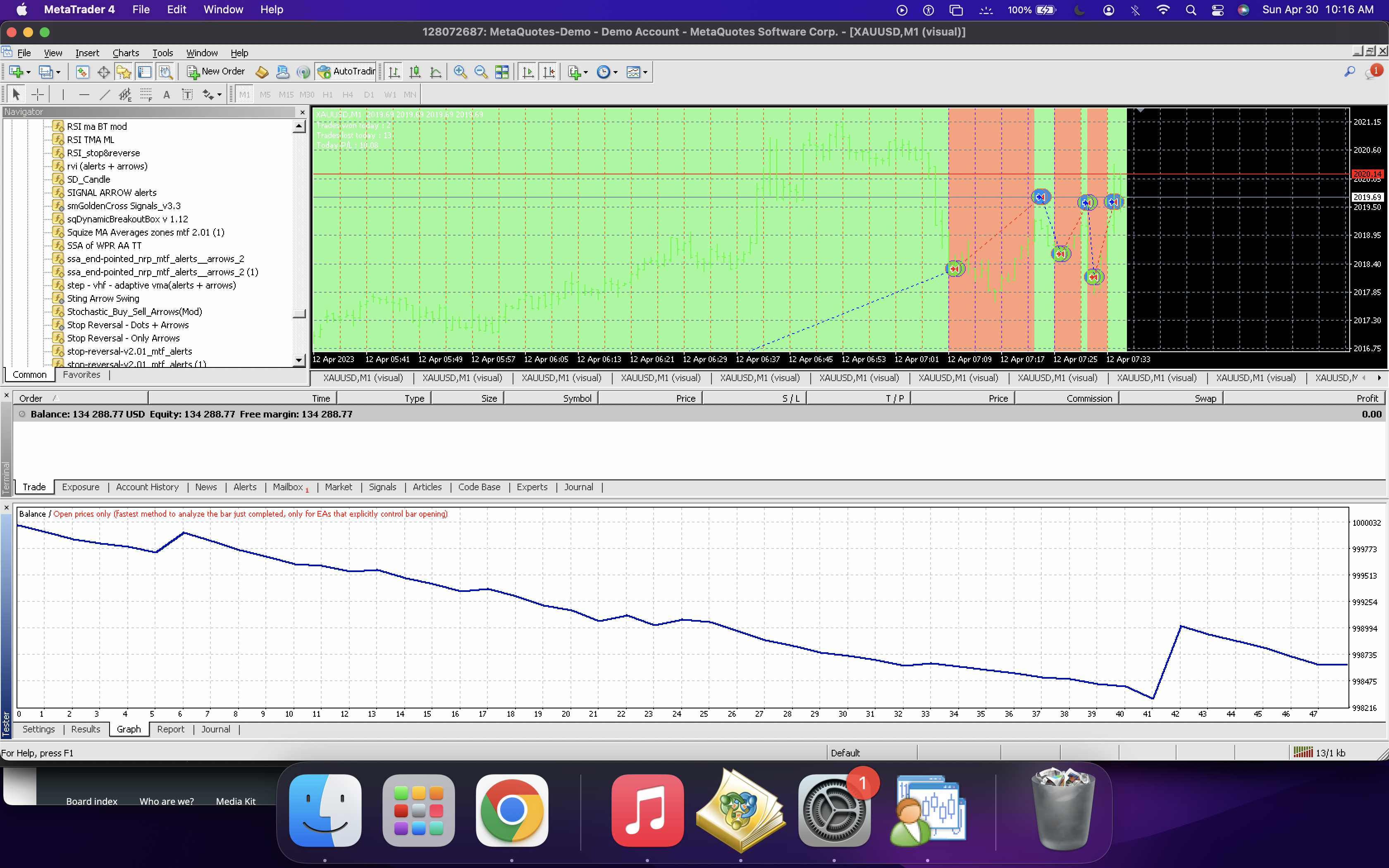This screenshot has height=868, width=1389.
Task: Click the Zoom In magnifier icon
Action: tap(460, 72)
